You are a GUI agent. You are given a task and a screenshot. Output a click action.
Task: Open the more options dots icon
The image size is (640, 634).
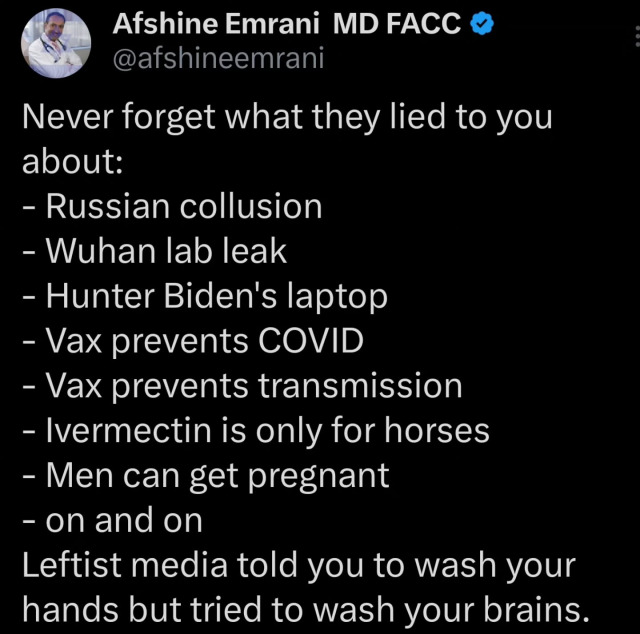click(637, 37)
